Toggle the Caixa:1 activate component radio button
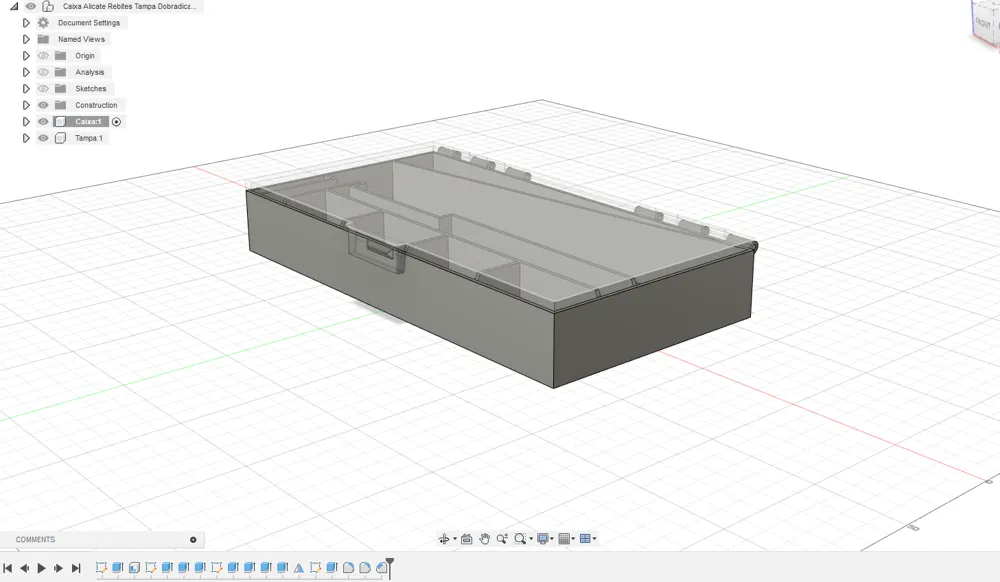Screen dimensions: 1000x582 pyautogui.click(x=117, y=122)
